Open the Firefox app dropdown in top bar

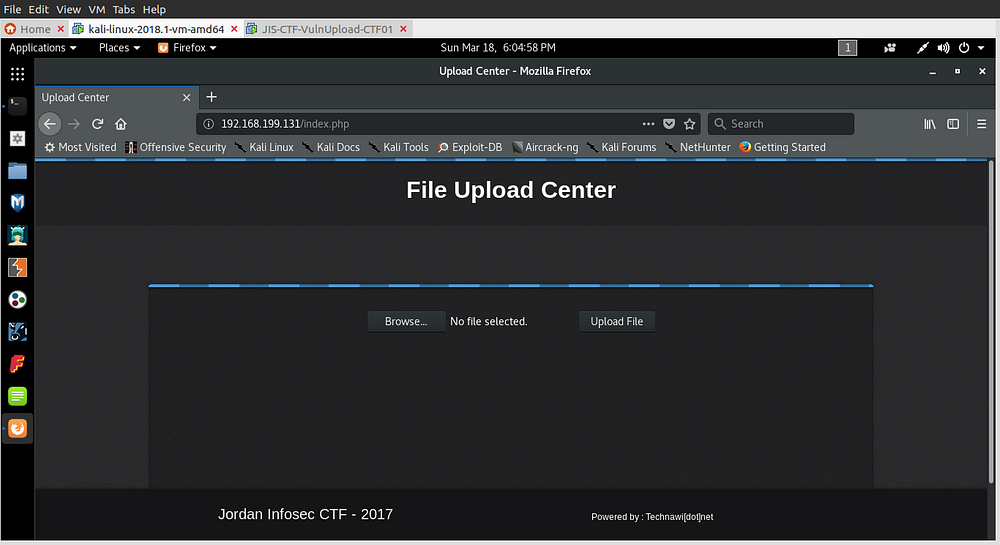pyautogui.click(x=187, y=47)
